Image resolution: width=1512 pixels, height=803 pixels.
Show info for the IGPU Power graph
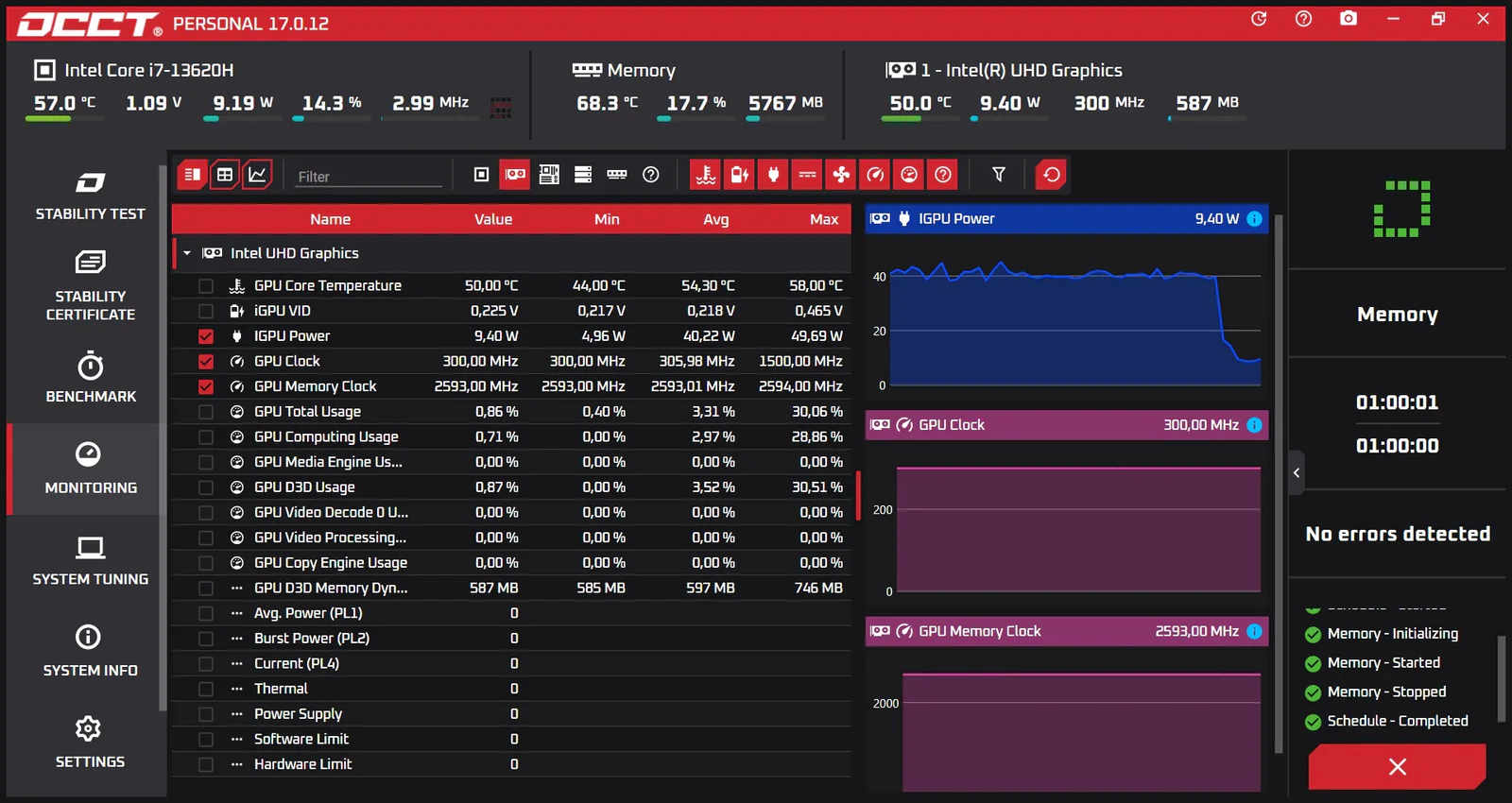pyautogui.click(x=1254, y=219)
